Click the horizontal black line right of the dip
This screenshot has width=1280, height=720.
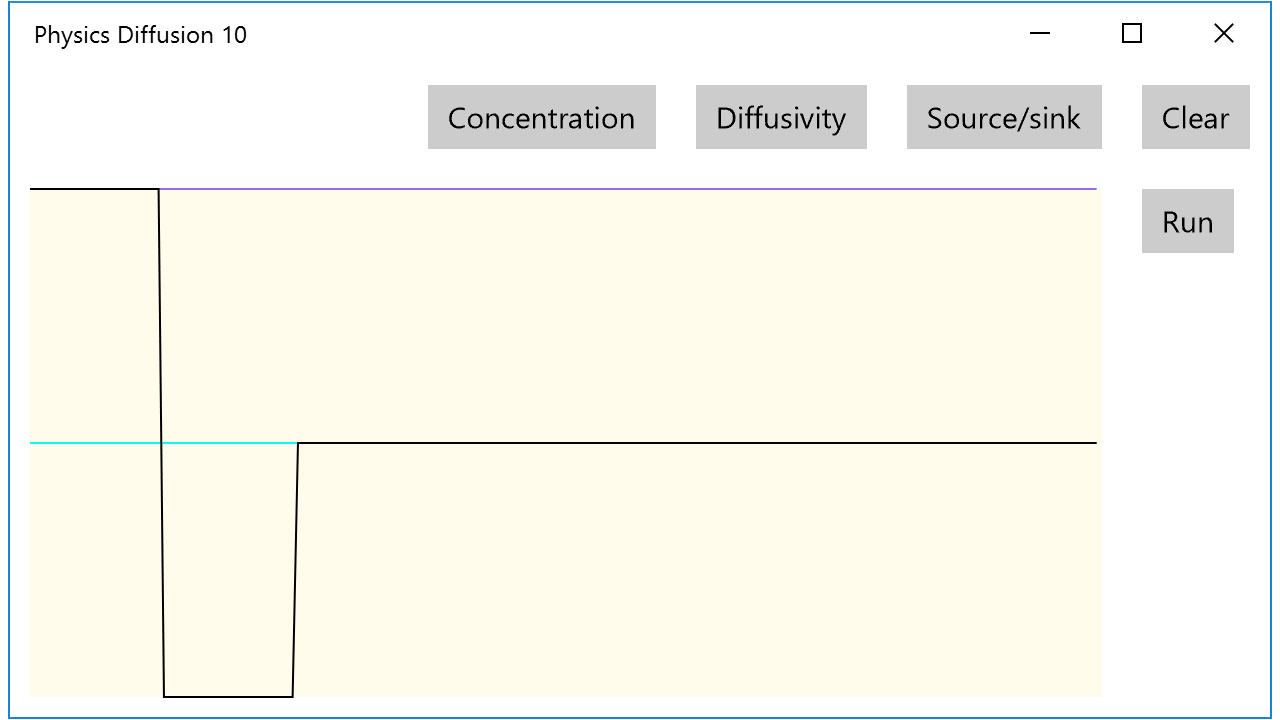[x=697, y=442]
